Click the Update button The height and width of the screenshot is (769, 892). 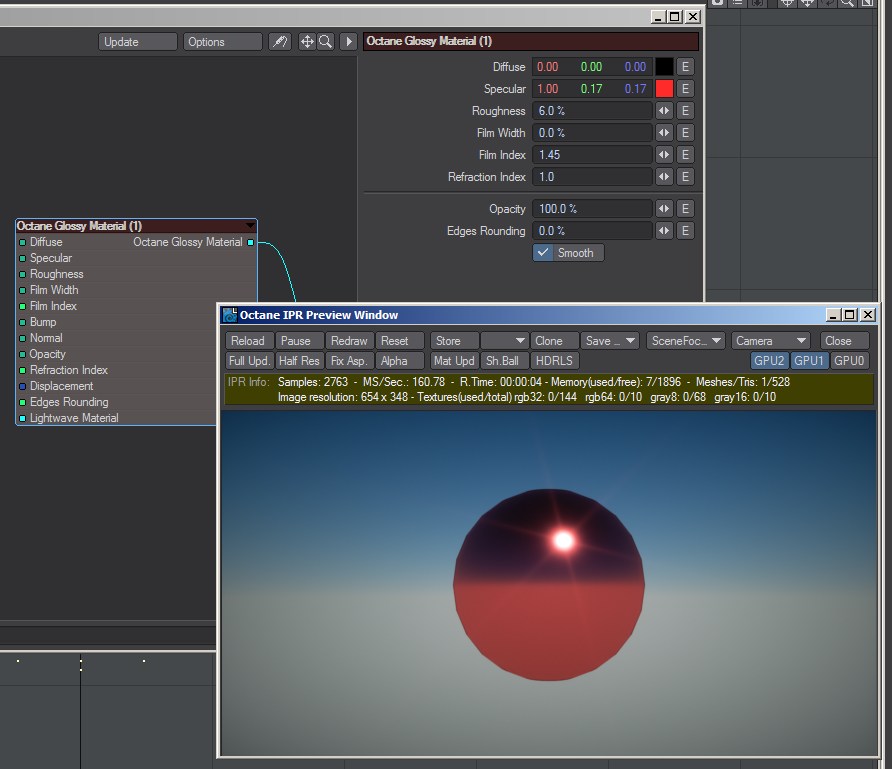138,42
